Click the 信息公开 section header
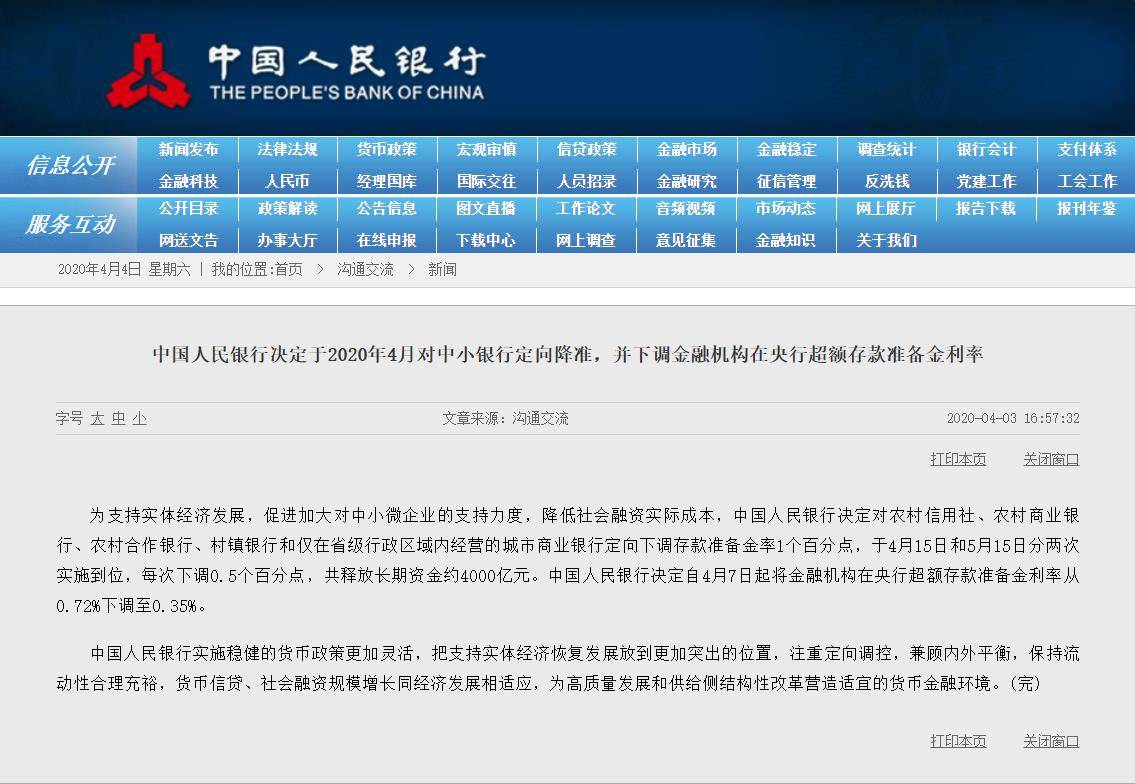Viewport: 1135px width, 784px height. coord(70,165)
